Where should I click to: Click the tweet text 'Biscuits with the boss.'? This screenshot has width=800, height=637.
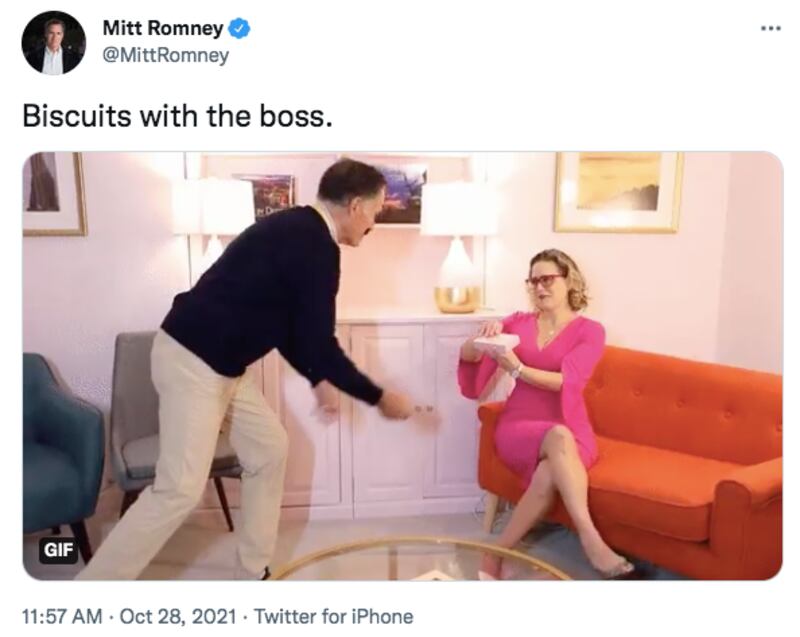point(177,116)
